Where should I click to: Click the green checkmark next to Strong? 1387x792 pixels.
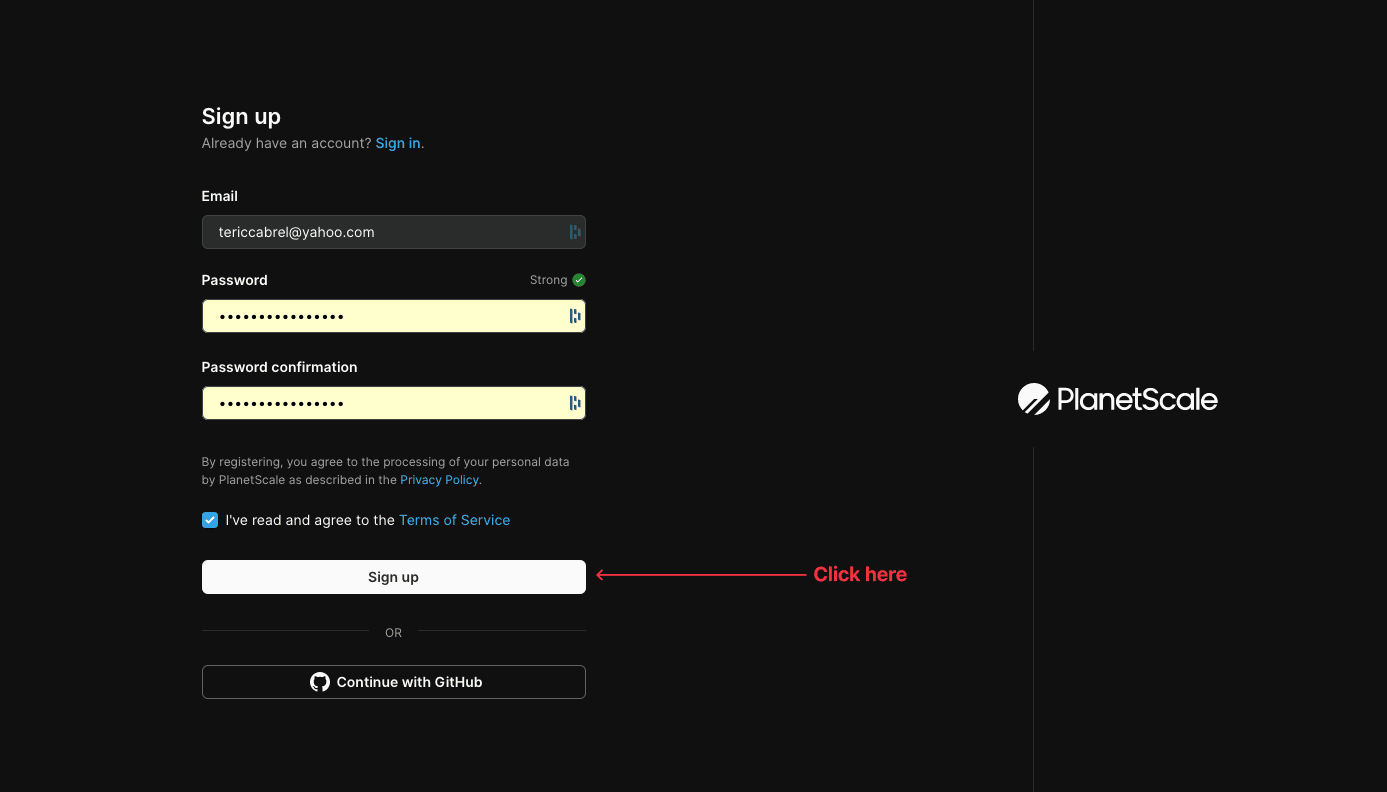(578, 279)
